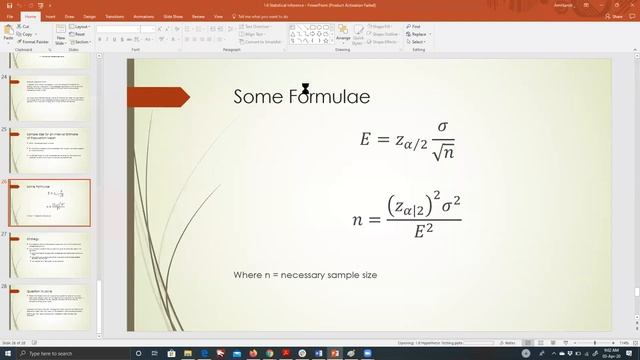Open the Insert tab
This screenshot has height=360, width=640.
(50, 17)
